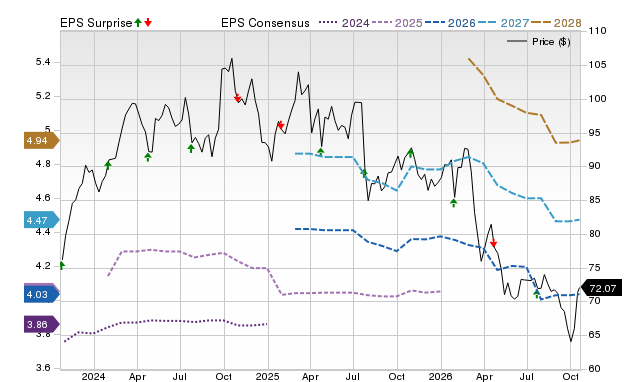640x382 pixels.
Task: Select the green surprise arrow for February 2024
Action: [108, 165]
